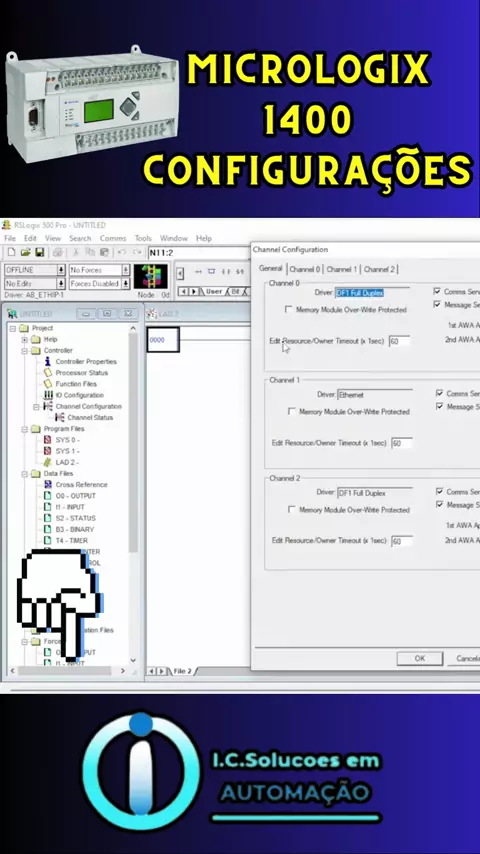The width and height of the screenshot is (480, 854).
Task: Select Channel Configuration in project tree
Action: [x=89, y=406]
